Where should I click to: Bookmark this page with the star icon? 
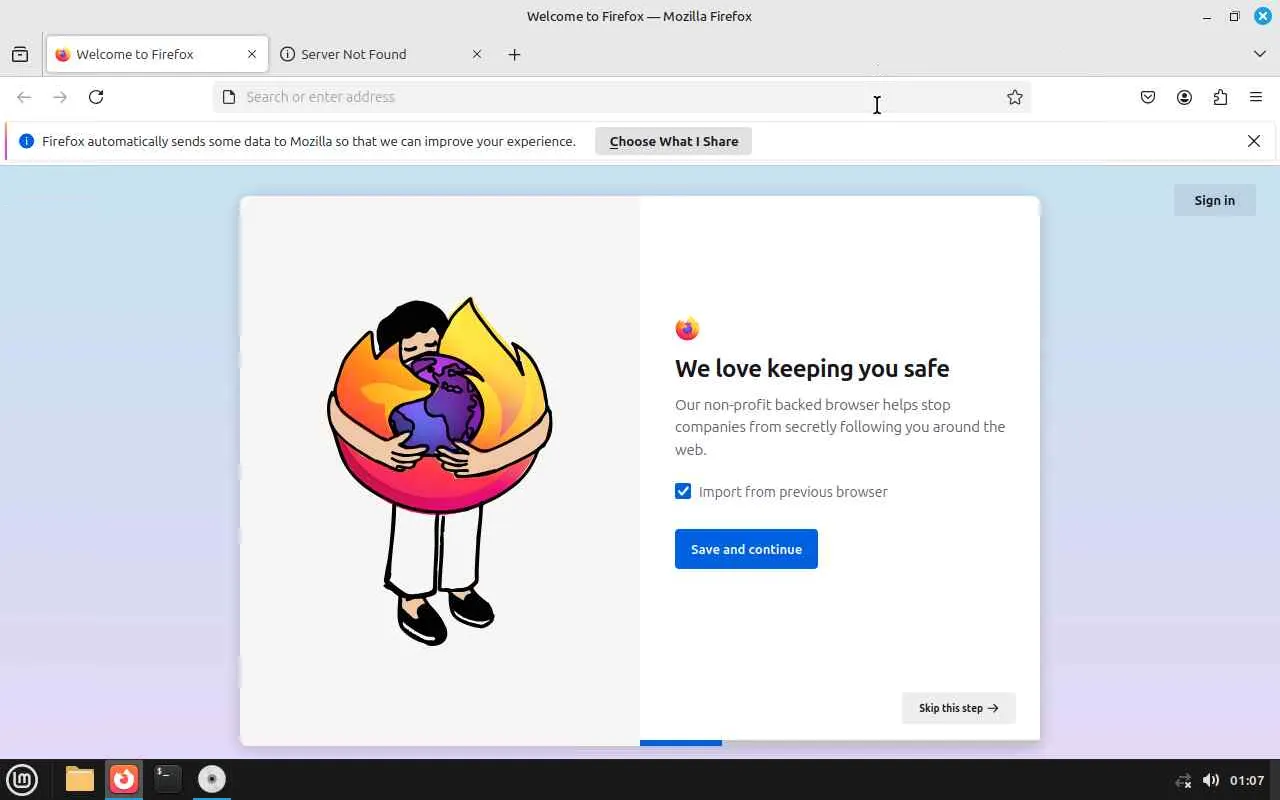coord(1015,97)
